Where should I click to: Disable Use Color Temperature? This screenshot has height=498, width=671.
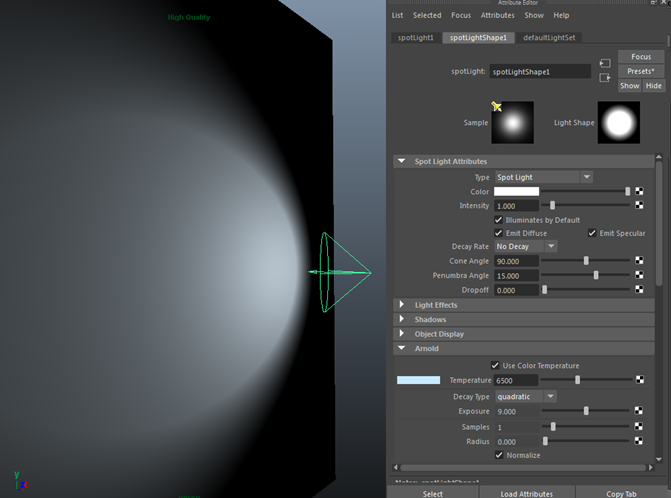495,365
